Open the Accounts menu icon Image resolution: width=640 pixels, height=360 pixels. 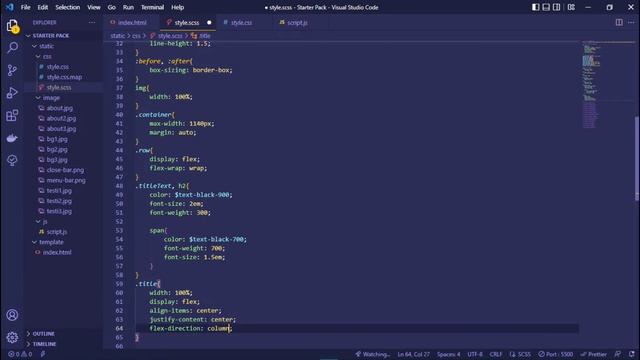pyautogui.click(x=12, y=315)
